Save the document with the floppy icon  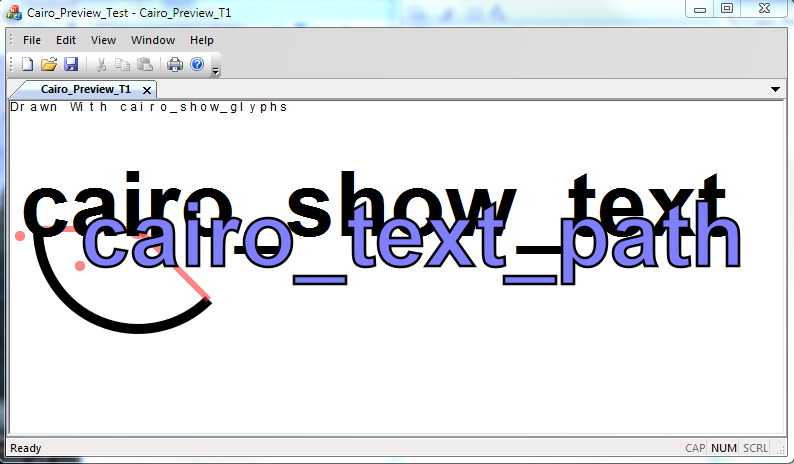coord(71,64)
